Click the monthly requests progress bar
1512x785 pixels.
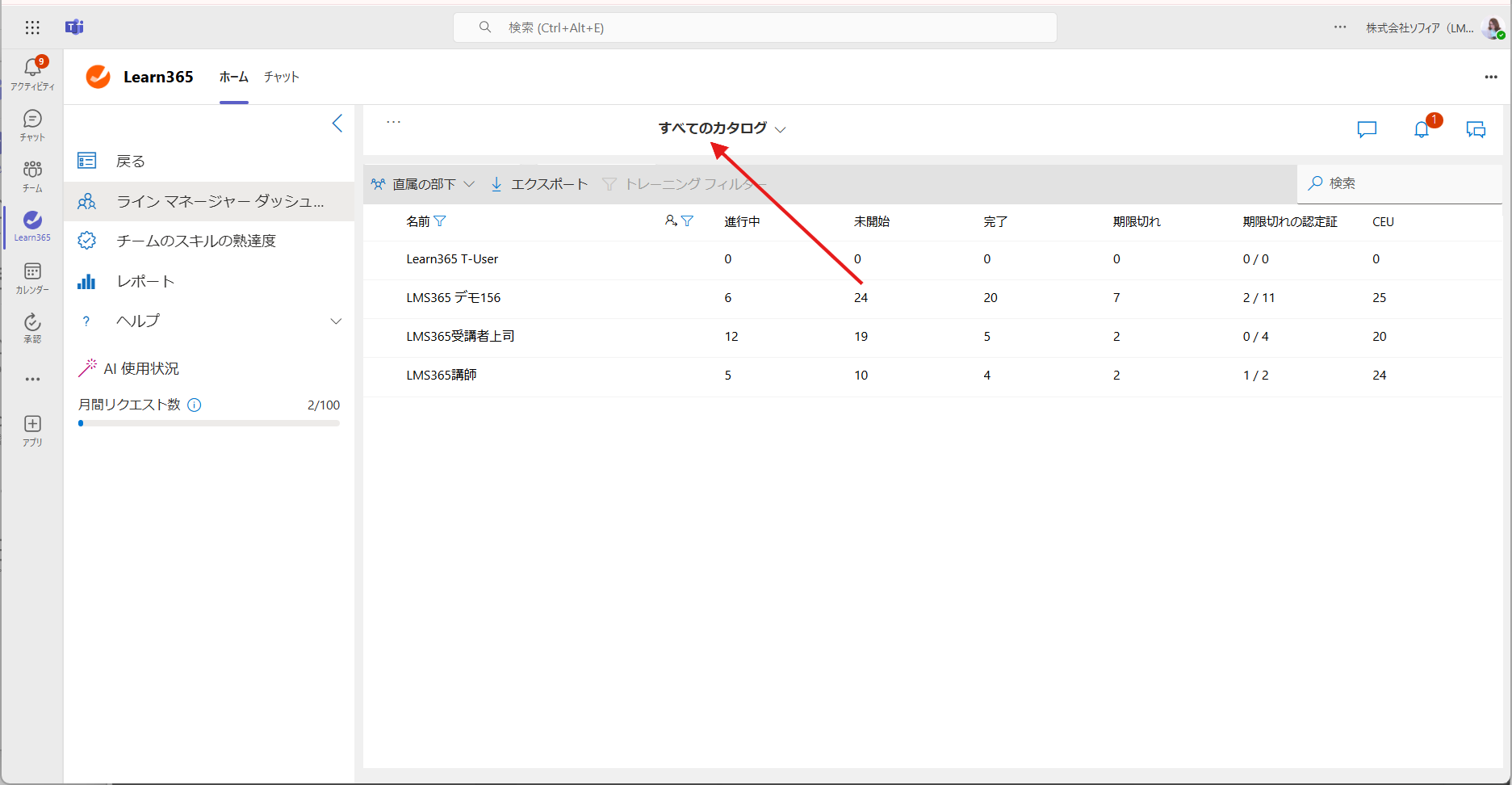tap(209, 423)
